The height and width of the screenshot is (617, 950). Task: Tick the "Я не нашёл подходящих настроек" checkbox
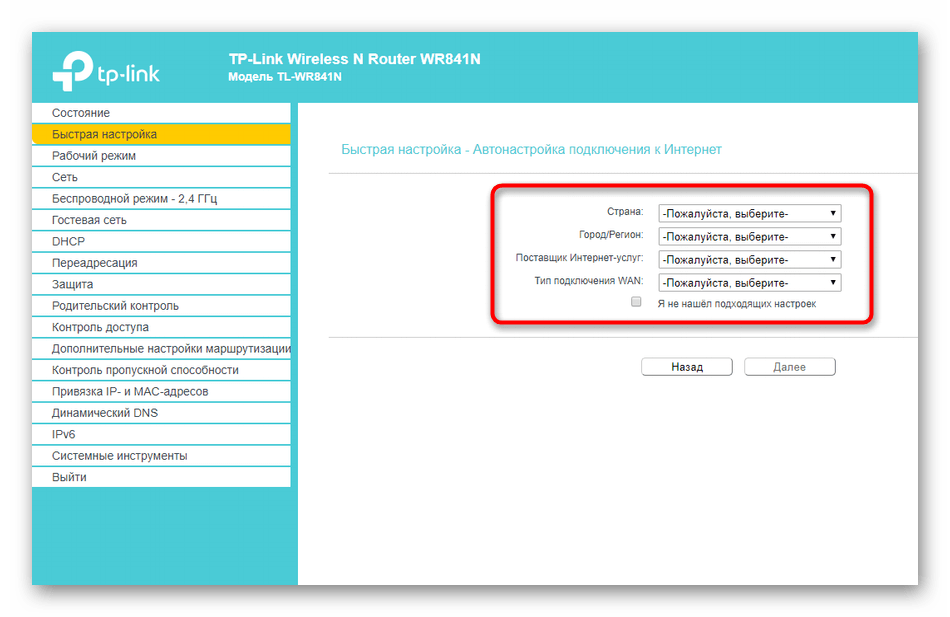pos(636,302)
